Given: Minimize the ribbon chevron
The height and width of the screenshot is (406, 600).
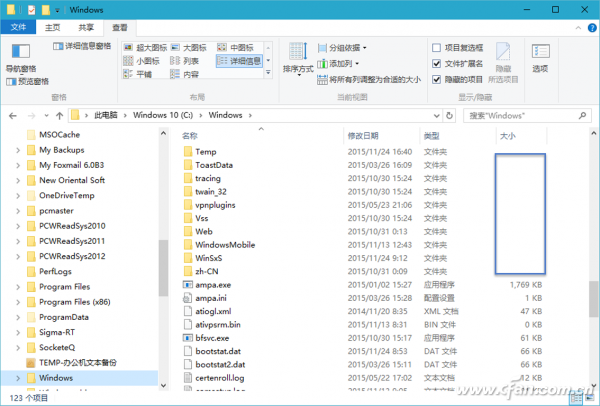Looking at the screenshot, I should tap(578, 28).
